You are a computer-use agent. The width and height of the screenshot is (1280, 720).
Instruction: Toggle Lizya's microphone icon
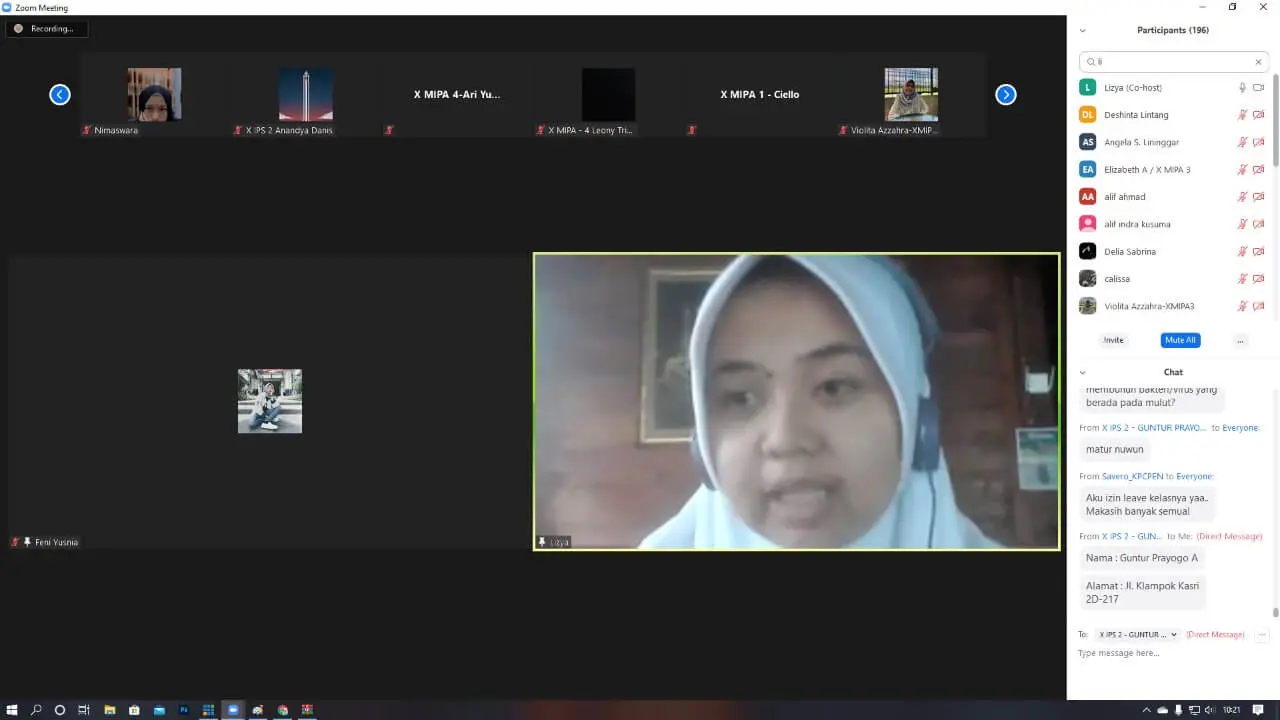click(1242, 88)
